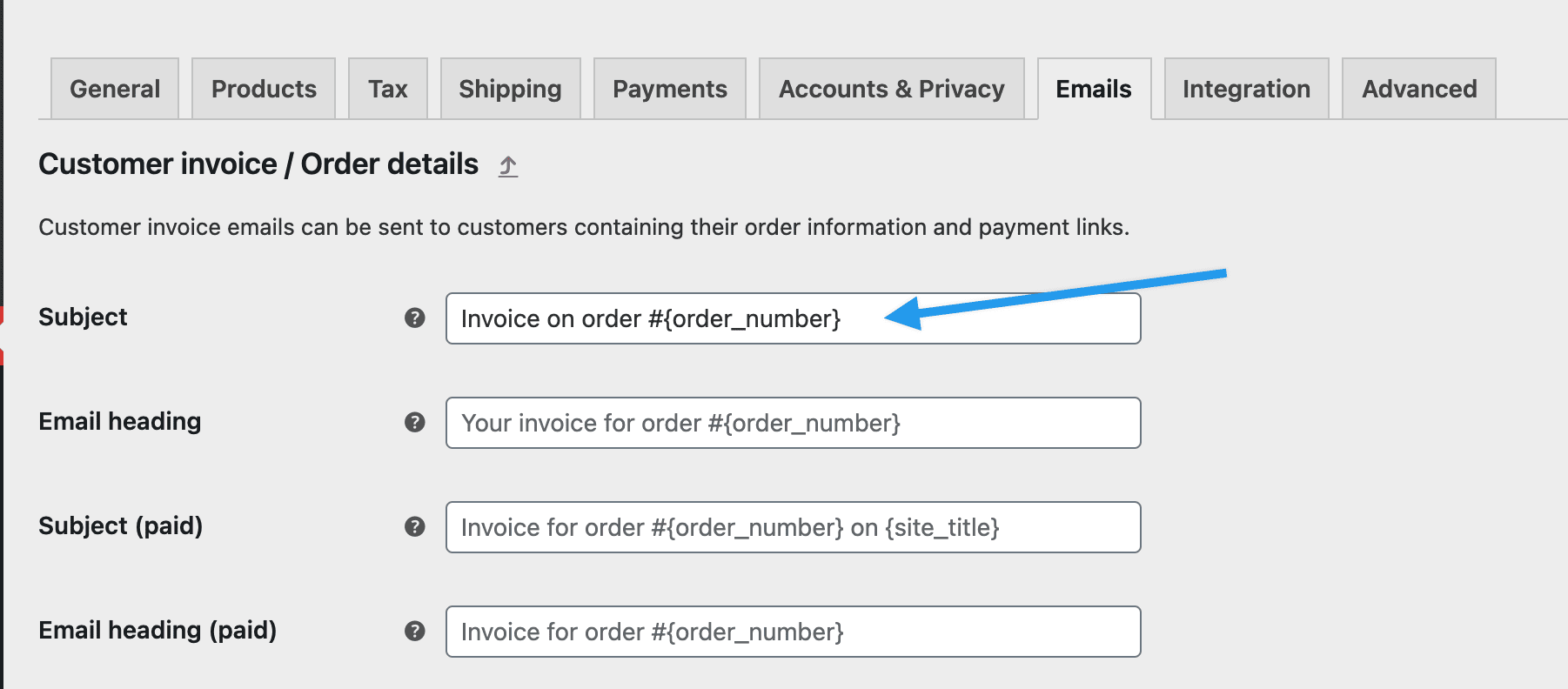Click the help icon beside Email heading

coord(415,423)
